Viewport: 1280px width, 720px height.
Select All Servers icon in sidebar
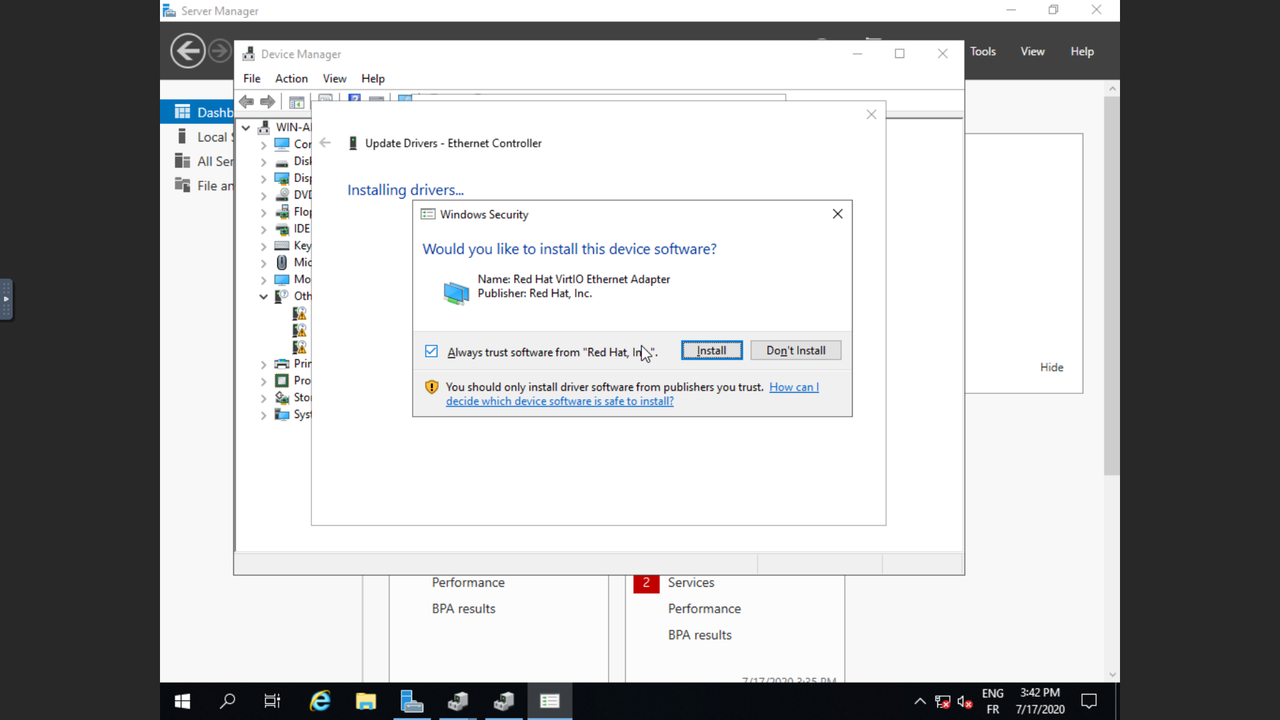pyautogui.click(x=182, y=161)
